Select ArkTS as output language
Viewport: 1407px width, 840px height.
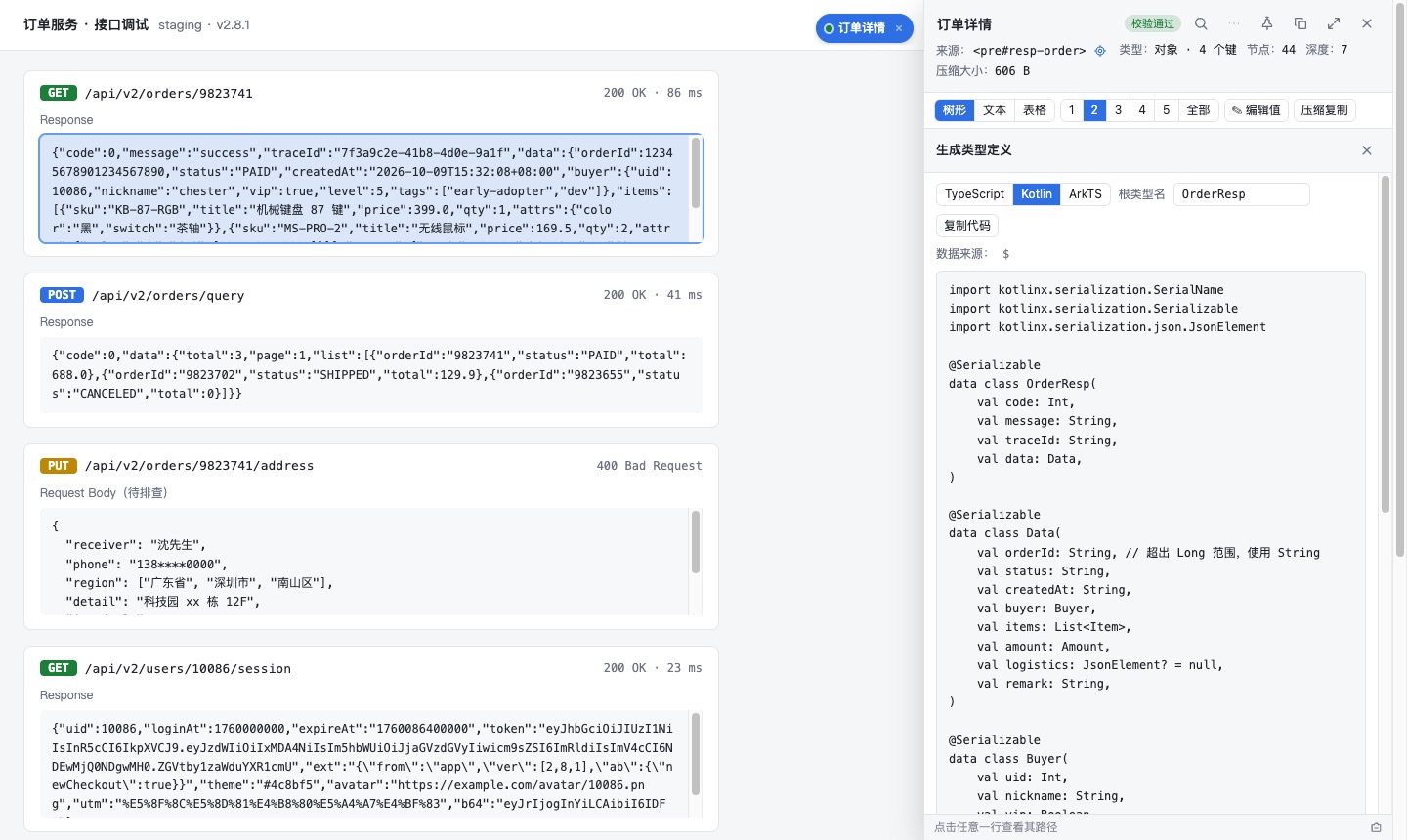[x=1086, y=194]
